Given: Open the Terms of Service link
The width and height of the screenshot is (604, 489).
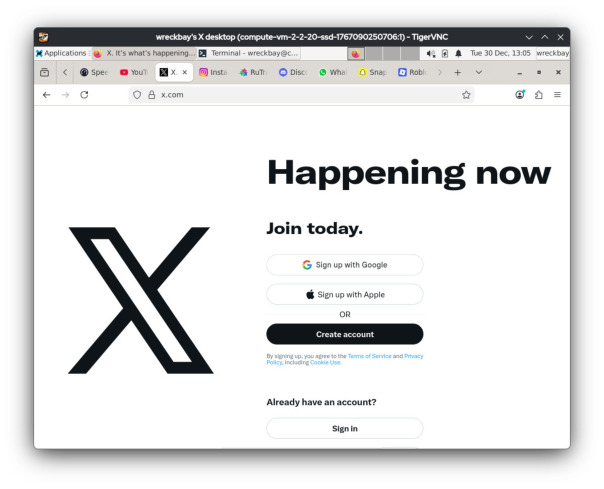Looking at the screenshot, I should (369, 356).
